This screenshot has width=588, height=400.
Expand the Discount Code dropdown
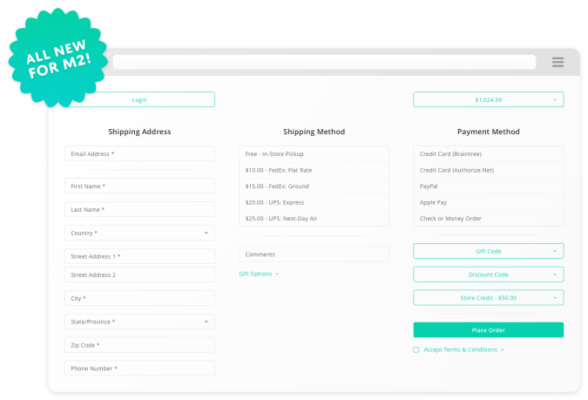pos(488,274)
